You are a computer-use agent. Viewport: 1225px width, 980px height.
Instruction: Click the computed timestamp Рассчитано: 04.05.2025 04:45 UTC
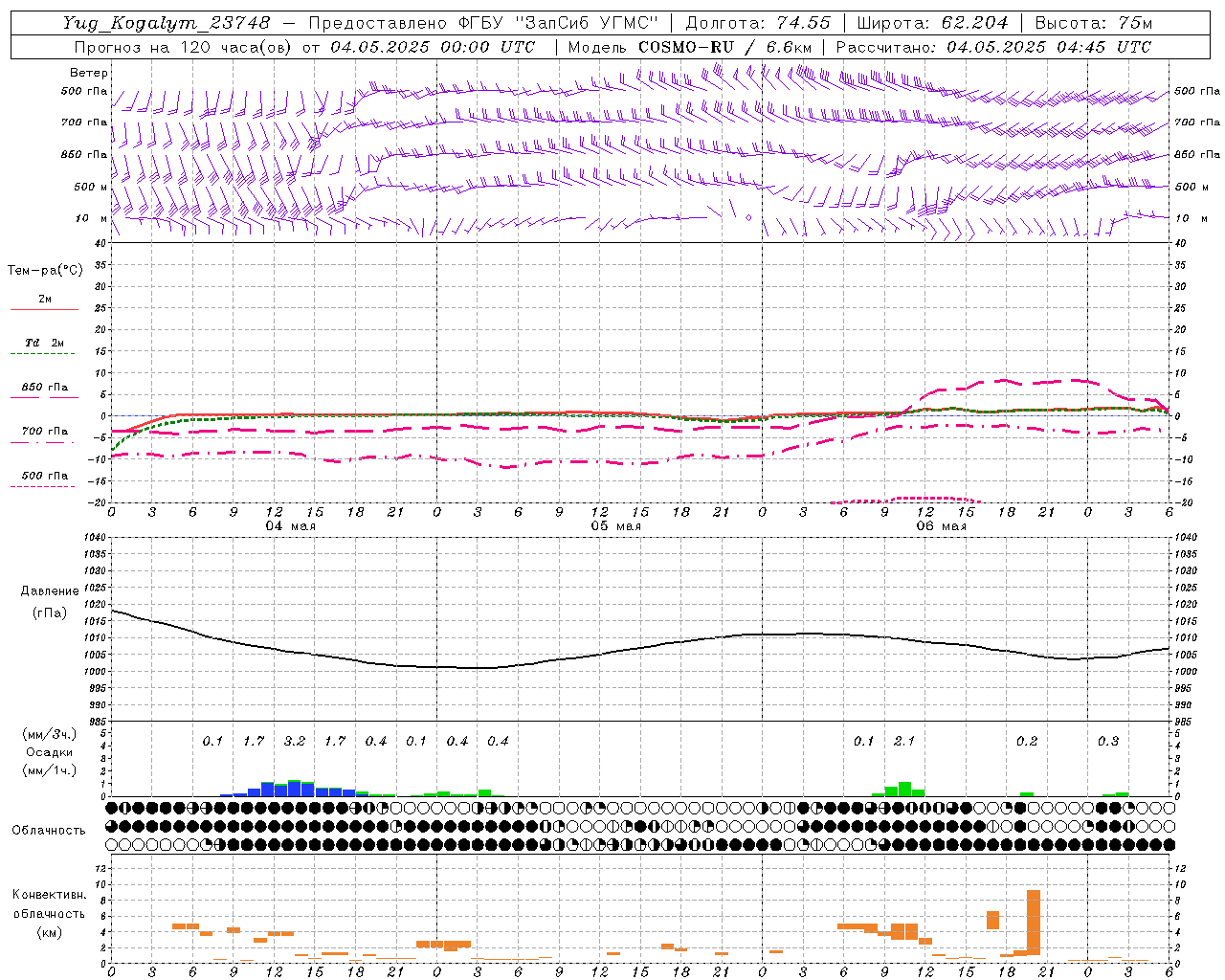[993, 47]
